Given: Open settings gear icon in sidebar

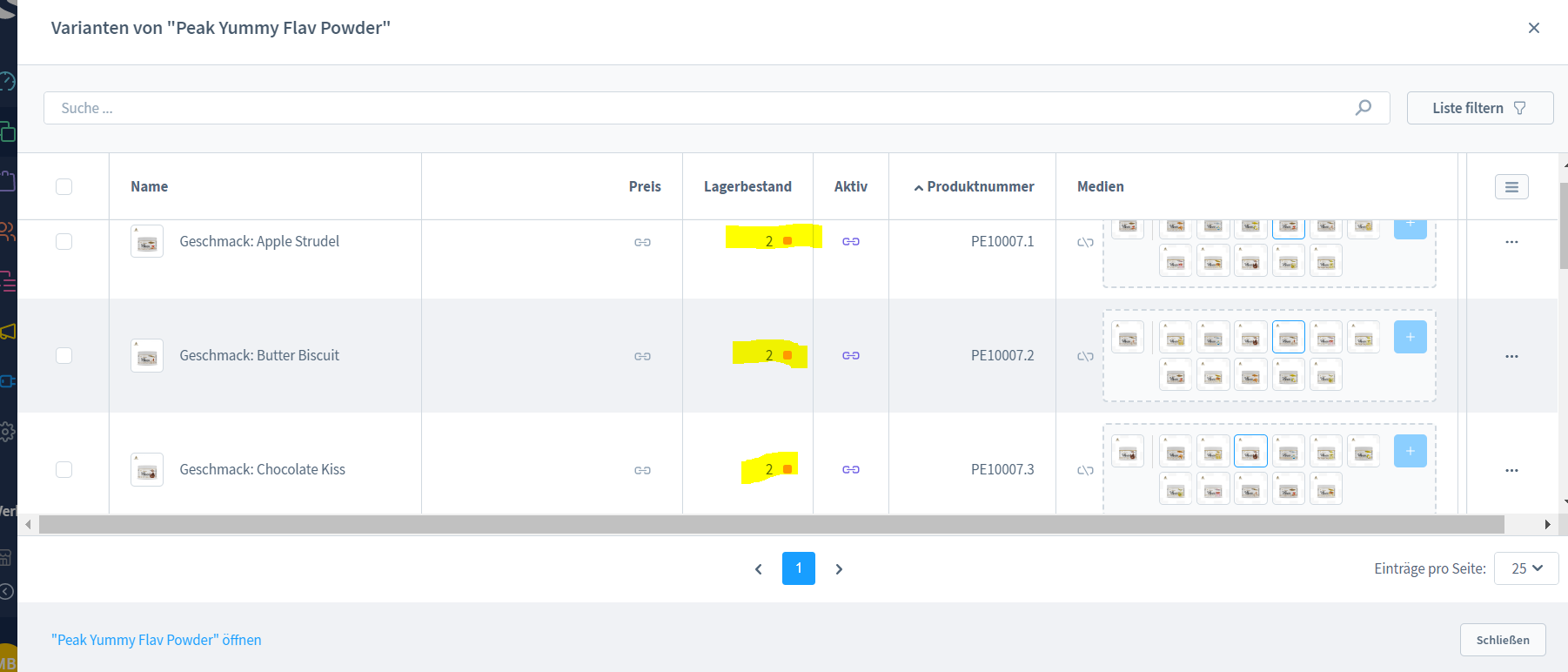Looking at the screenshot, I should 7,431.
